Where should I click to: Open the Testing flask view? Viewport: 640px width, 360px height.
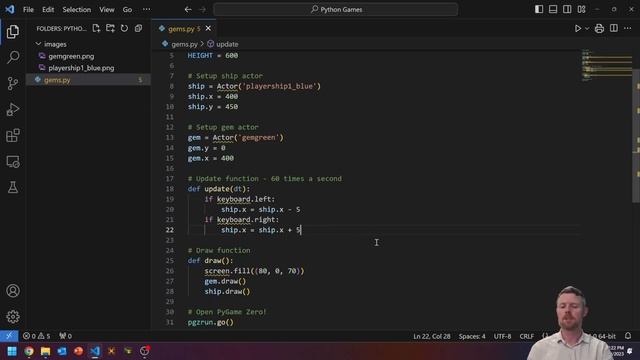point(13,188)
